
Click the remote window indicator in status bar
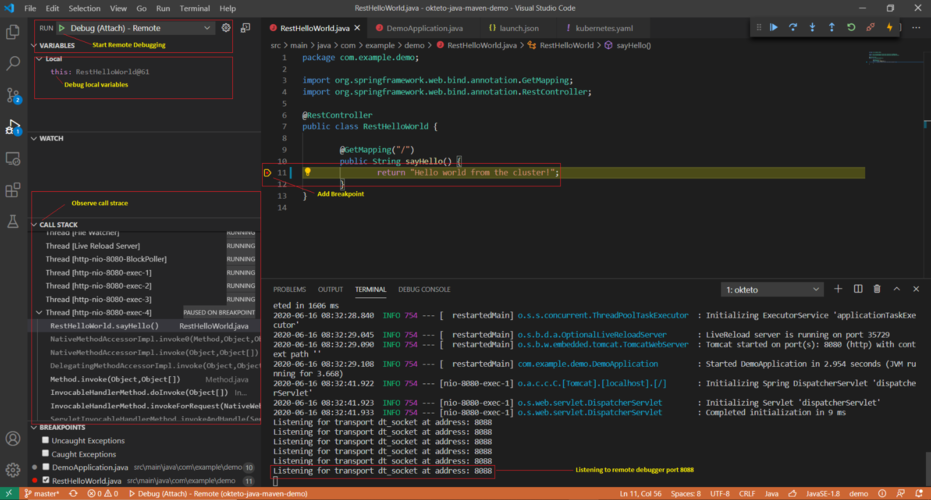click(9, 493)
